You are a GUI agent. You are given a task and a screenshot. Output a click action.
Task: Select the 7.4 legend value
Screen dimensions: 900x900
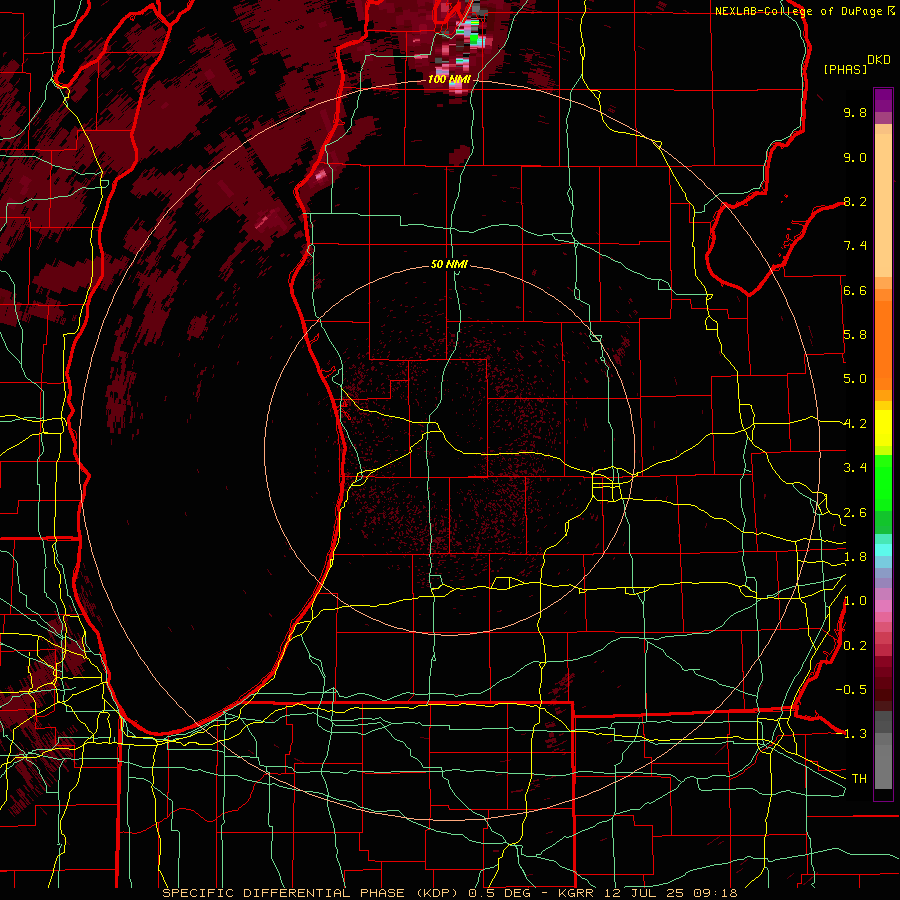click(855, 246)
